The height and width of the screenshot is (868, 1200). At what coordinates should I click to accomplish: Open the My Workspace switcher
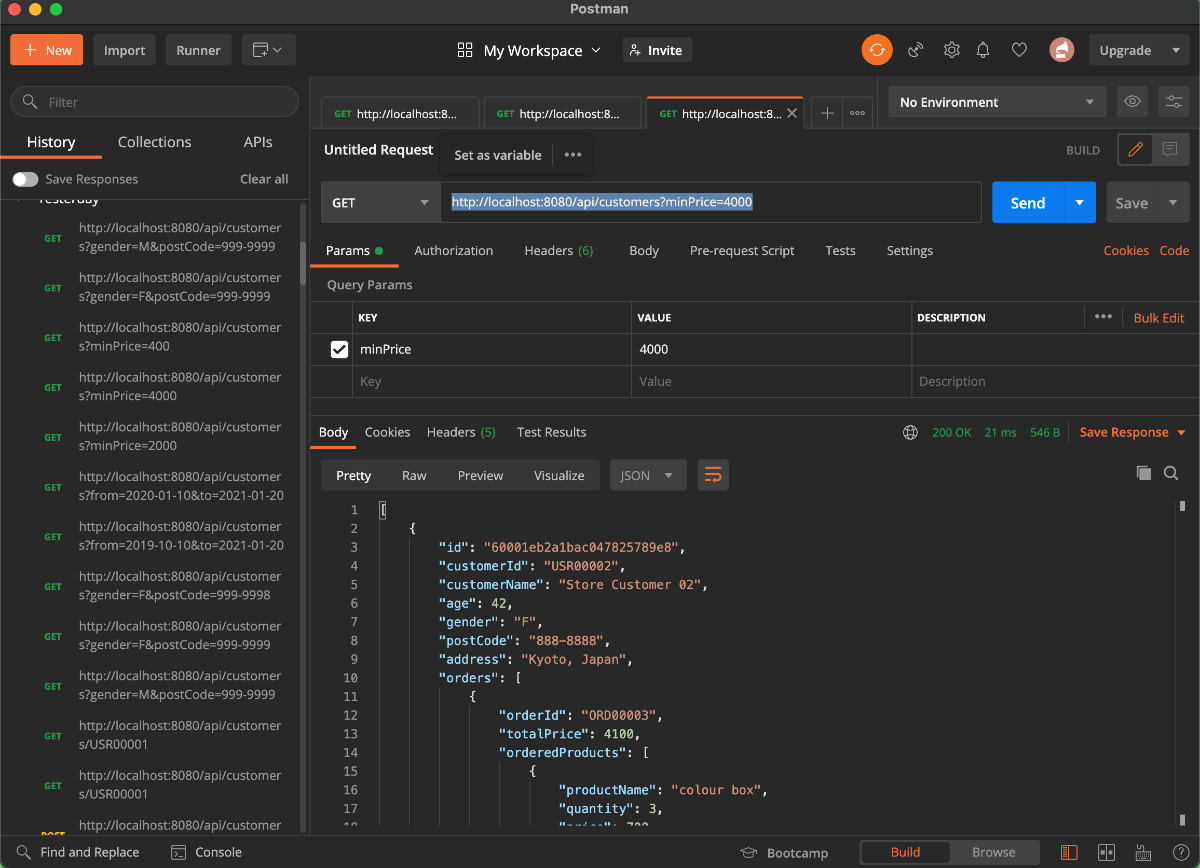coord(542,50)
